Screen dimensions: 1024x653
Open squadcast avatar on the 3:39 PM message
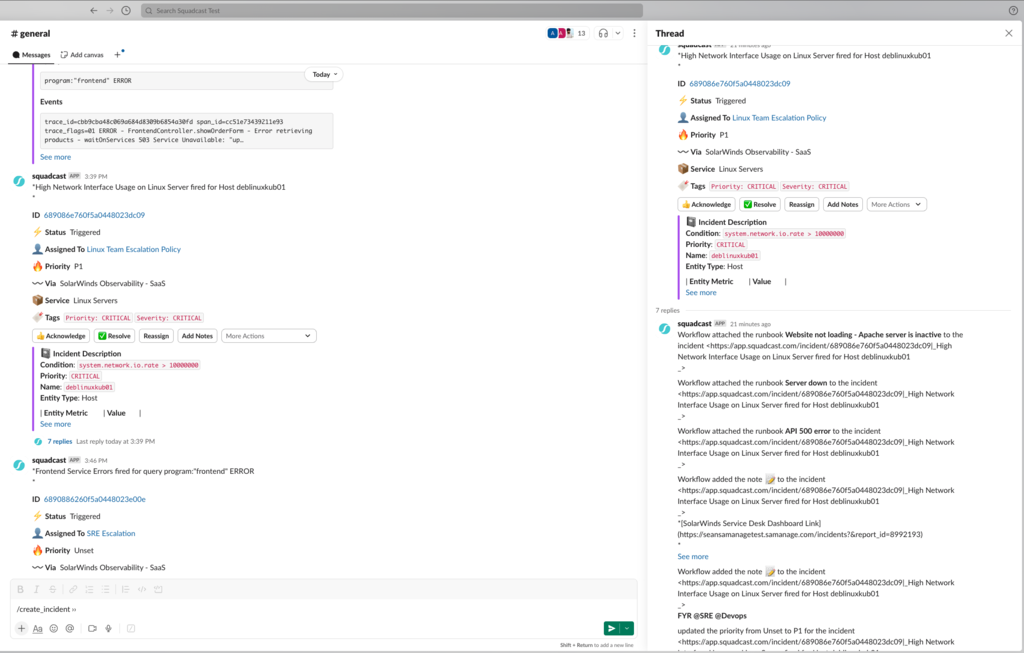tap(20, 181)
